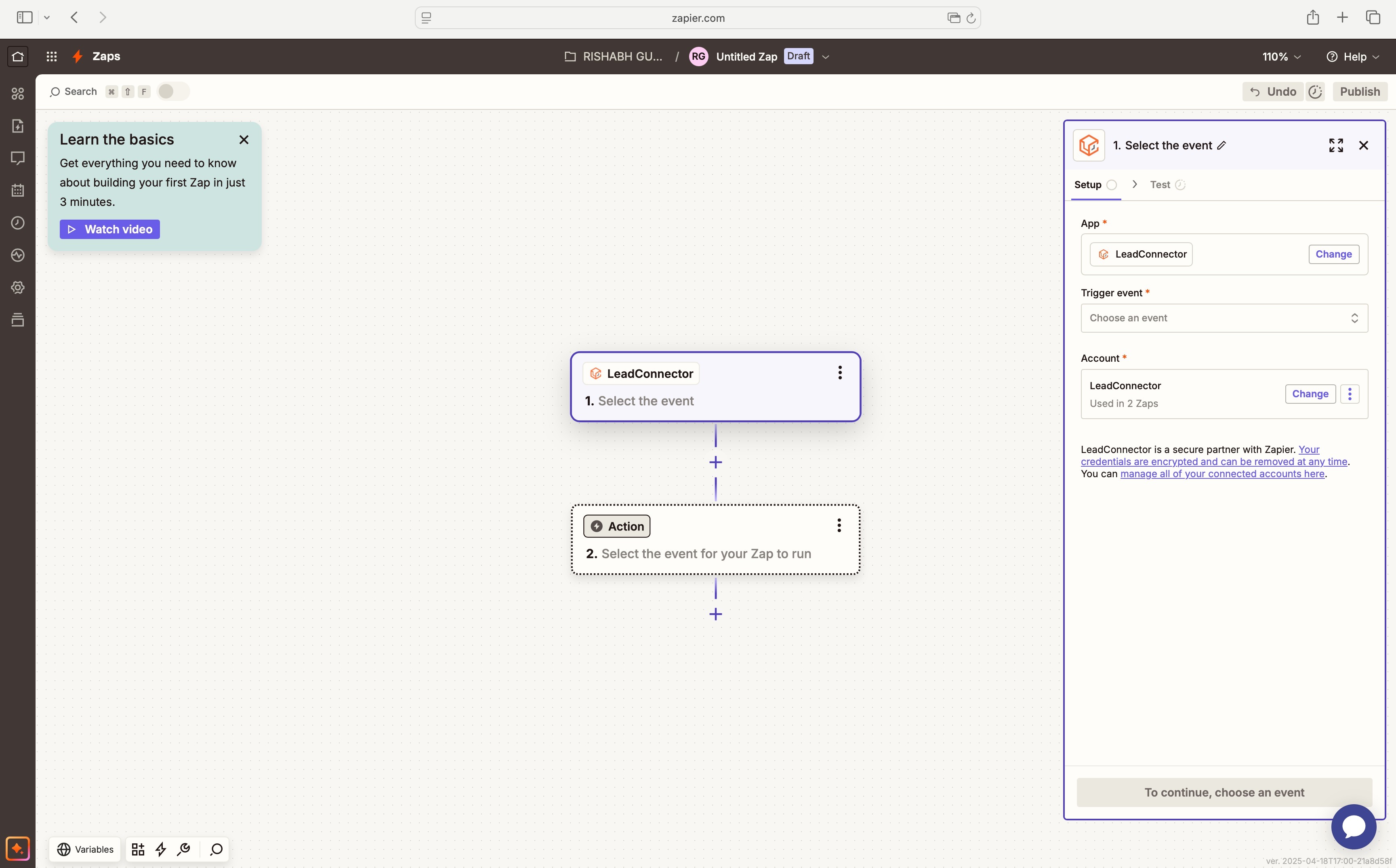Image resolution: width=1396 pixels, height=868 pixels.
Task: Click the Zapier home icon
Action: point(18,56)
